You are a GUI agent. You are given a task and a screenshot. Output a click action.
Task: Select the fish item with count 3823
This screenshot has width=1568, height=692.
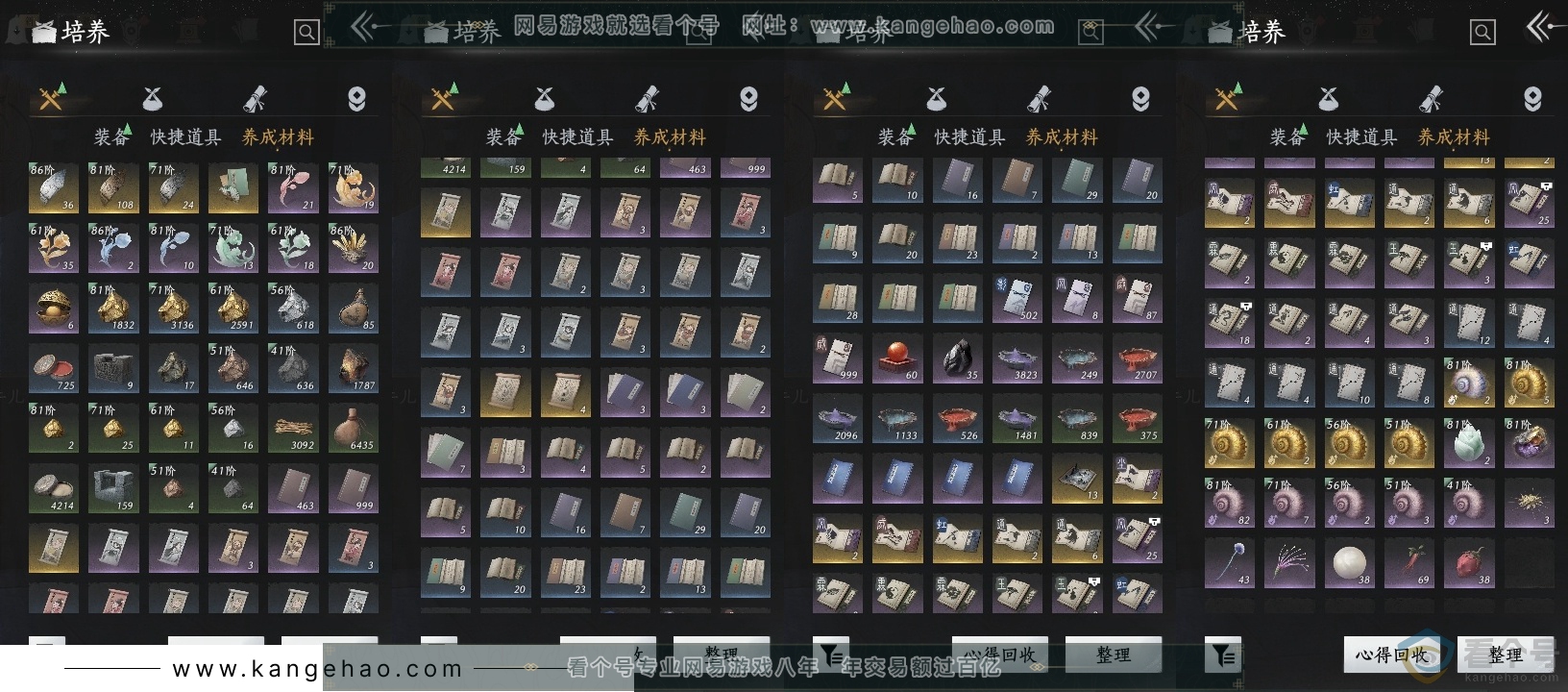1017,358
